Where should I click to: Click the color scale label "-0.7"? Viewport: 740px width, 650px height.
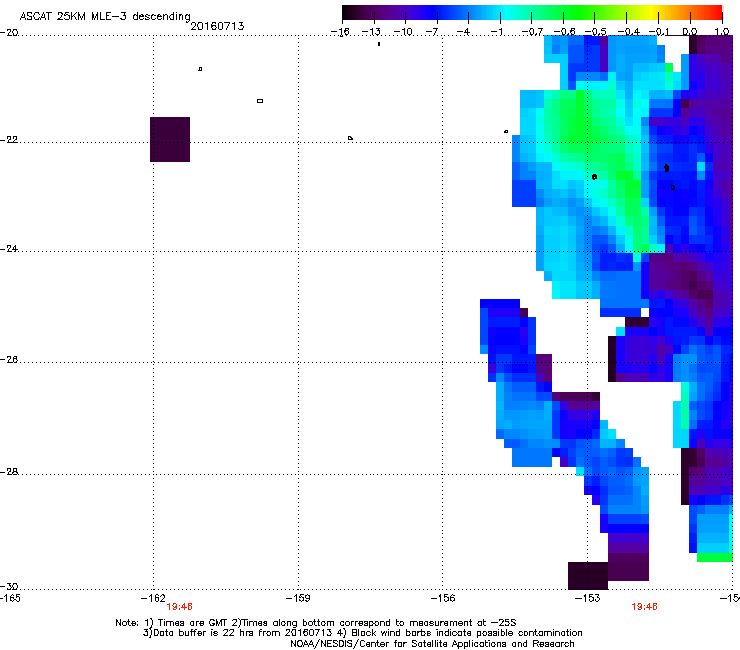[532, 32]
